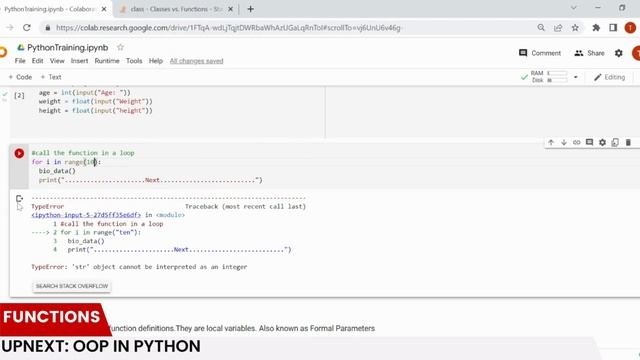Copy link to cell icon
The image size is (640, 360).
[576, 142]
